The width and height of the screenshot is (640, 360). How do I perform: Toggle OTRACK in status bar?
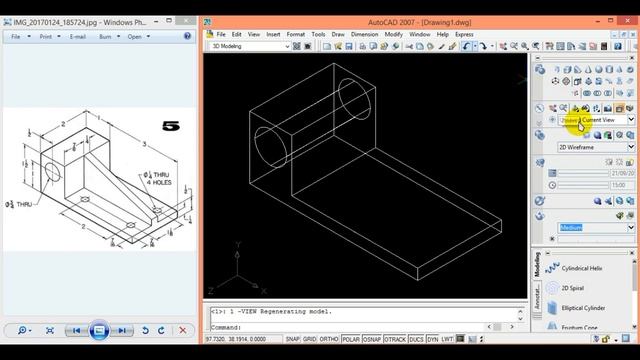click(x=395, y=339)
